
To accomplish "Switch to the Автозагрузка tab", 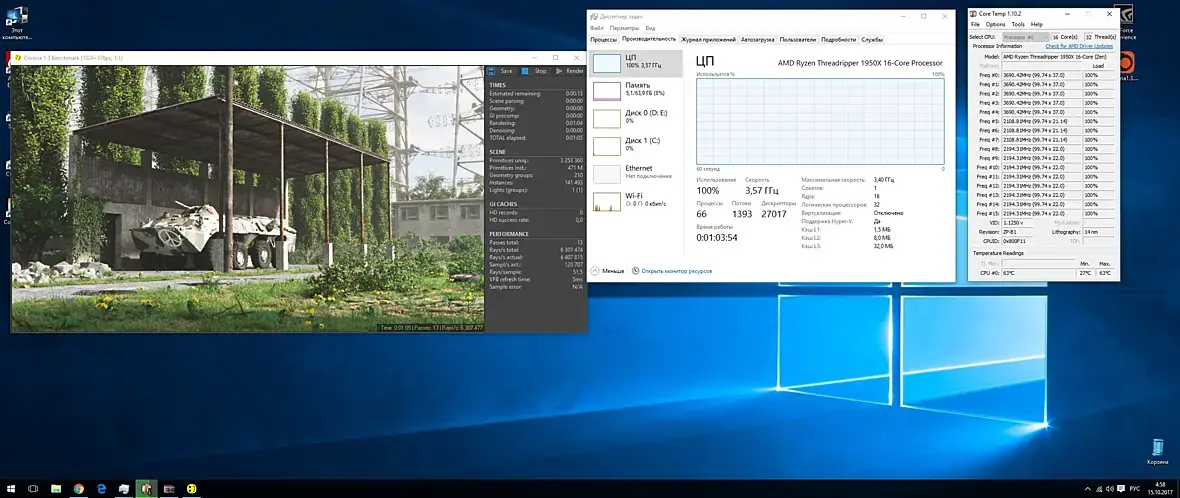I will coord(758,39).
